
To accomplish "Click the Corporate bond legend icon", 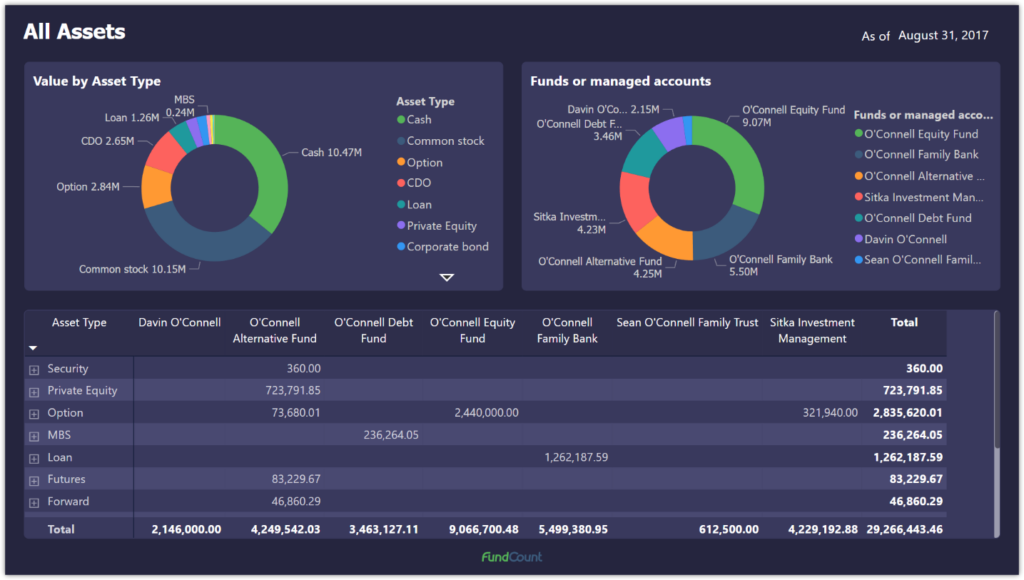I will coord(403,246).
